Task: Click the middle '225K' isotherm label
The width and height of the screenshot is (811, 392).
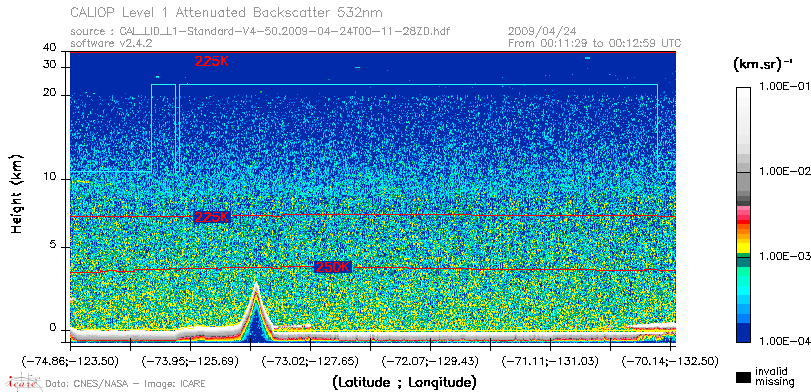Action: click(211, 217)
